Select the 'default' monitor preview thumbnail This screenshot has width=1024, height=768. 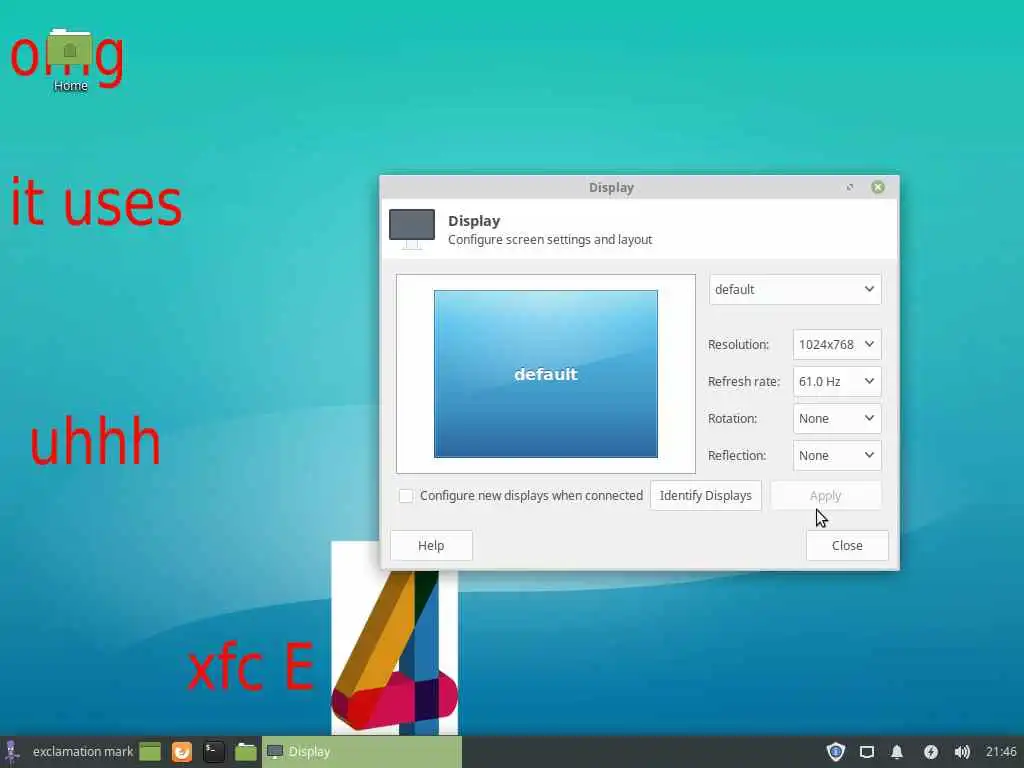[546, 374]
